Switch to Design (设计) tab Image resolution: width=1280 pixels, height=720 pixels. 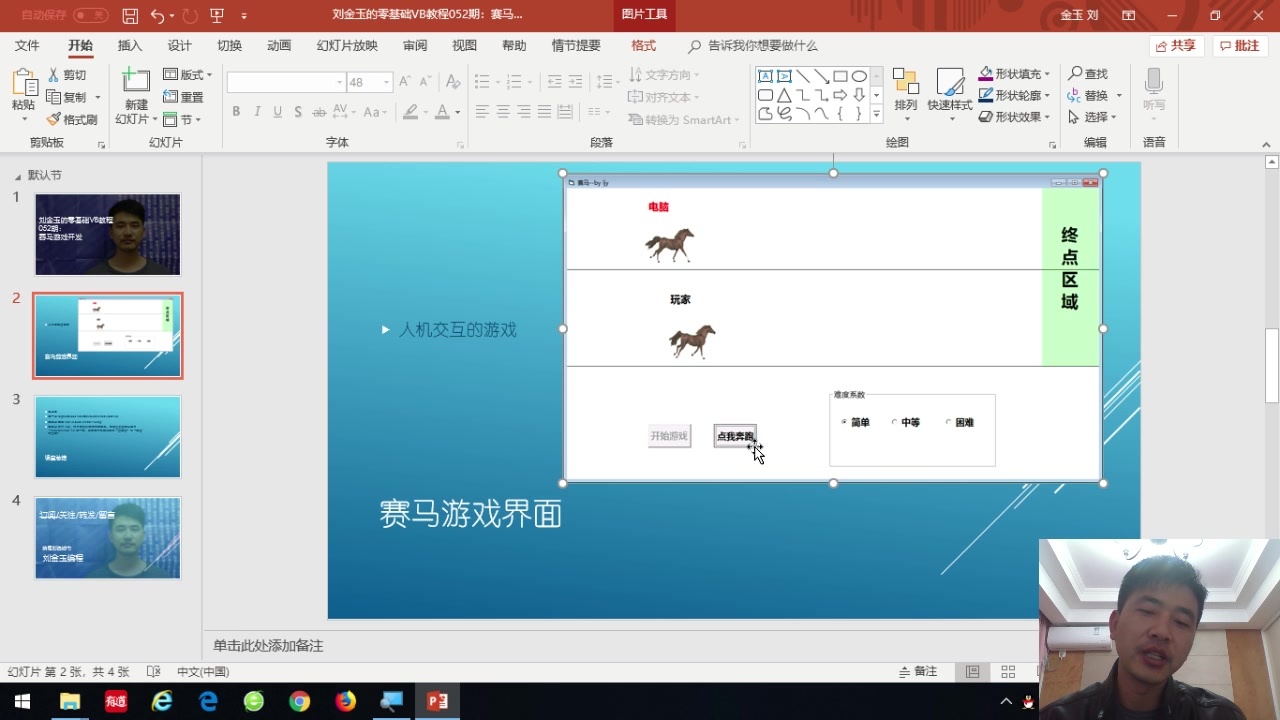pyautogui.click(x=179, y=46)
